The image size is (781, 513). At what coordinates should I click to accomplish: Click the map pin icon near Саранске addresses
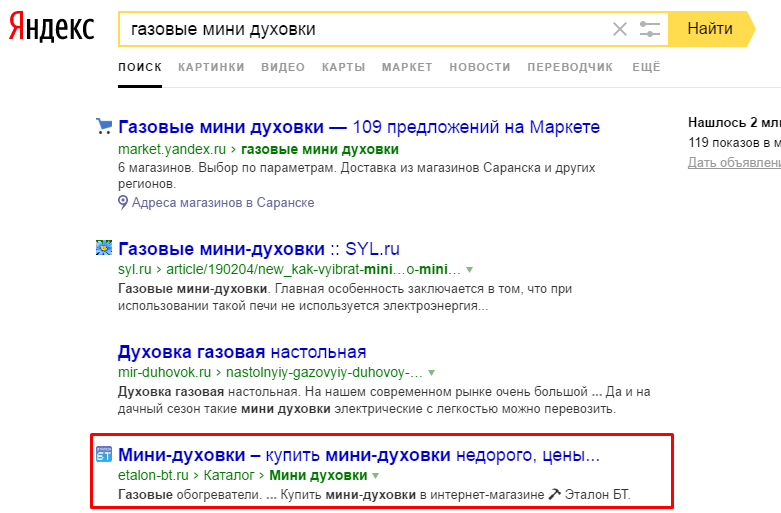(123, 203)
